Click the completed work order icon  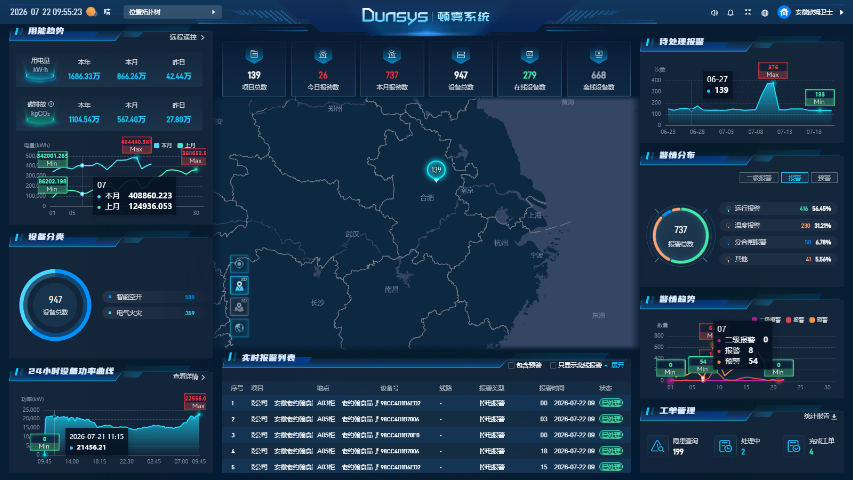tap(794, 446)
